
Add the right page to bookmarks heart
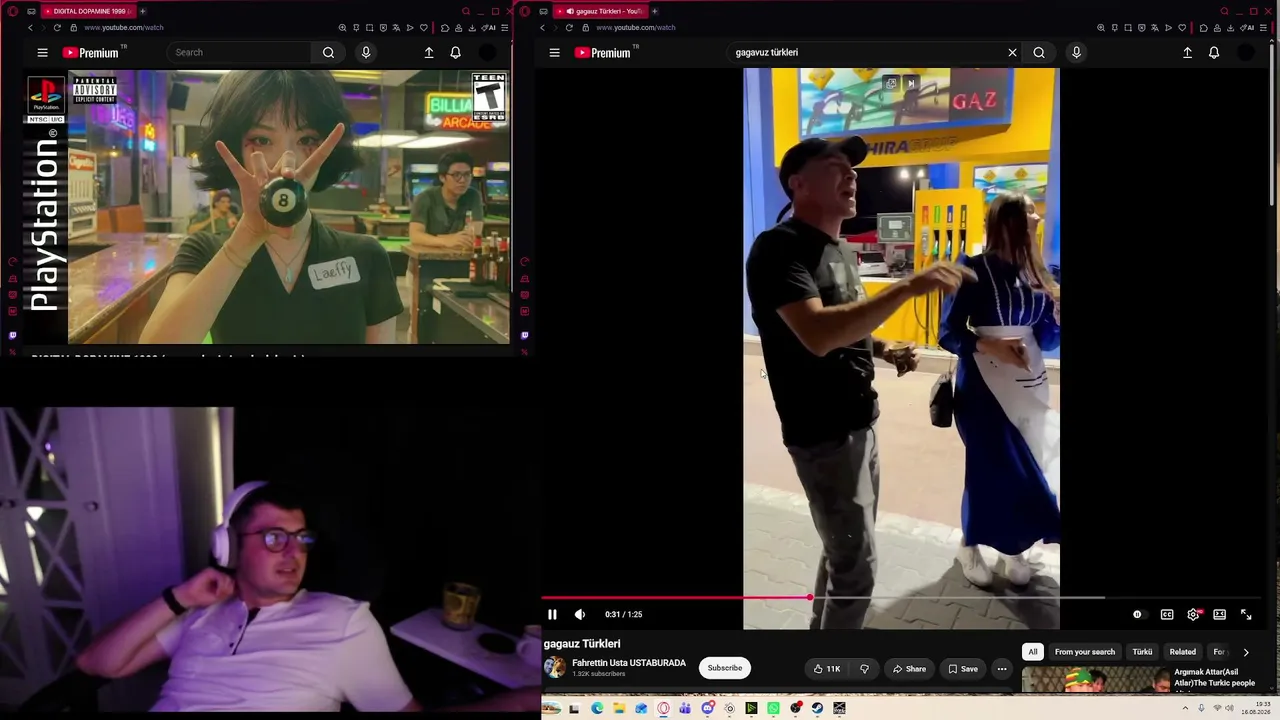coord(1182,28)
